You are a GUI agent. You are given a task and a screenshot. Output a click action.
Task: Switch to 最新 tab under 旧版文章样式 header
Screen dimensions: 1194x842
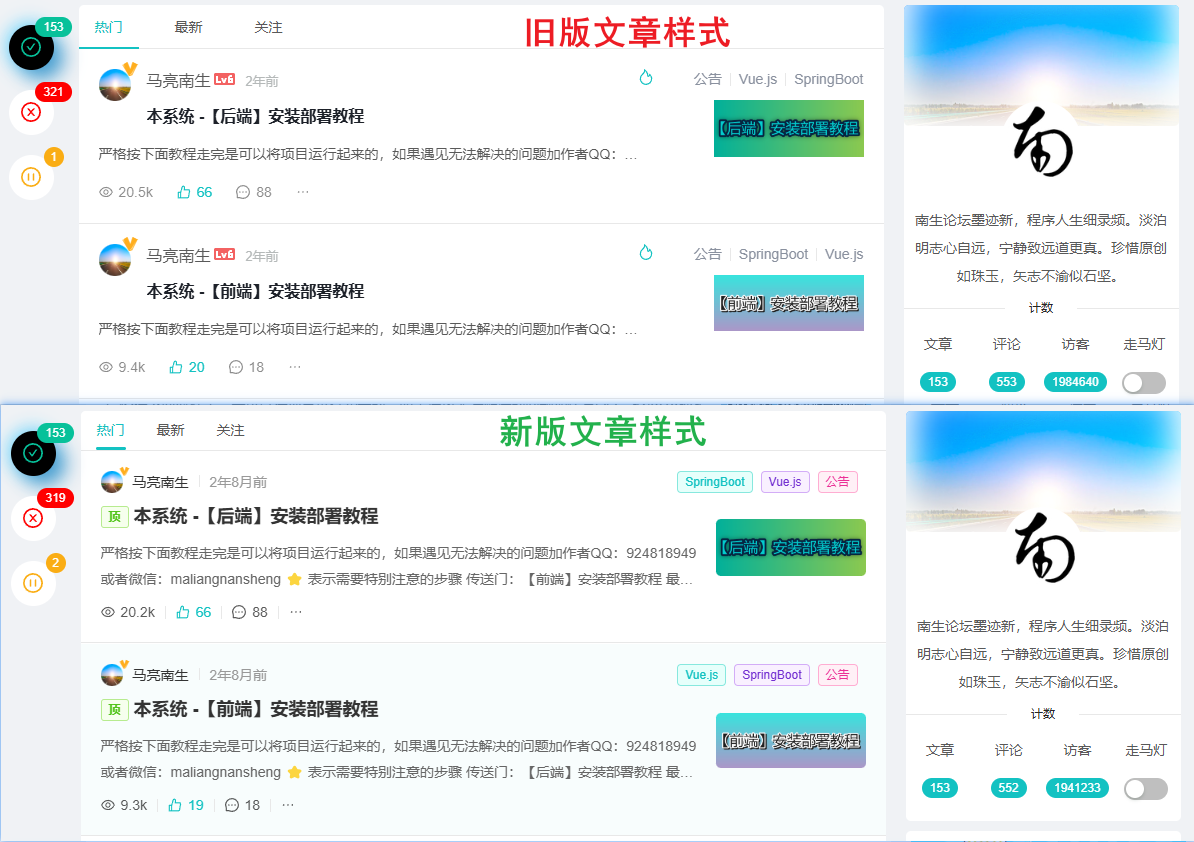click(x=188, y=27)
